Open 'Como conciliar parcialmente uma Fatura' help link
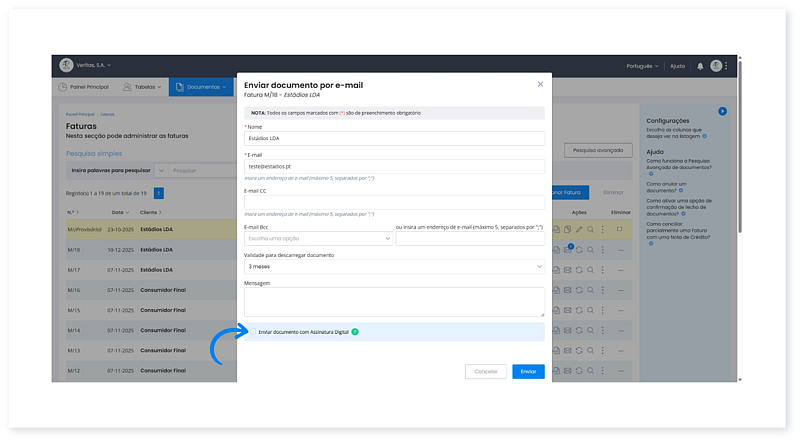The image size is (800, 442). click(x=678, y=230)
